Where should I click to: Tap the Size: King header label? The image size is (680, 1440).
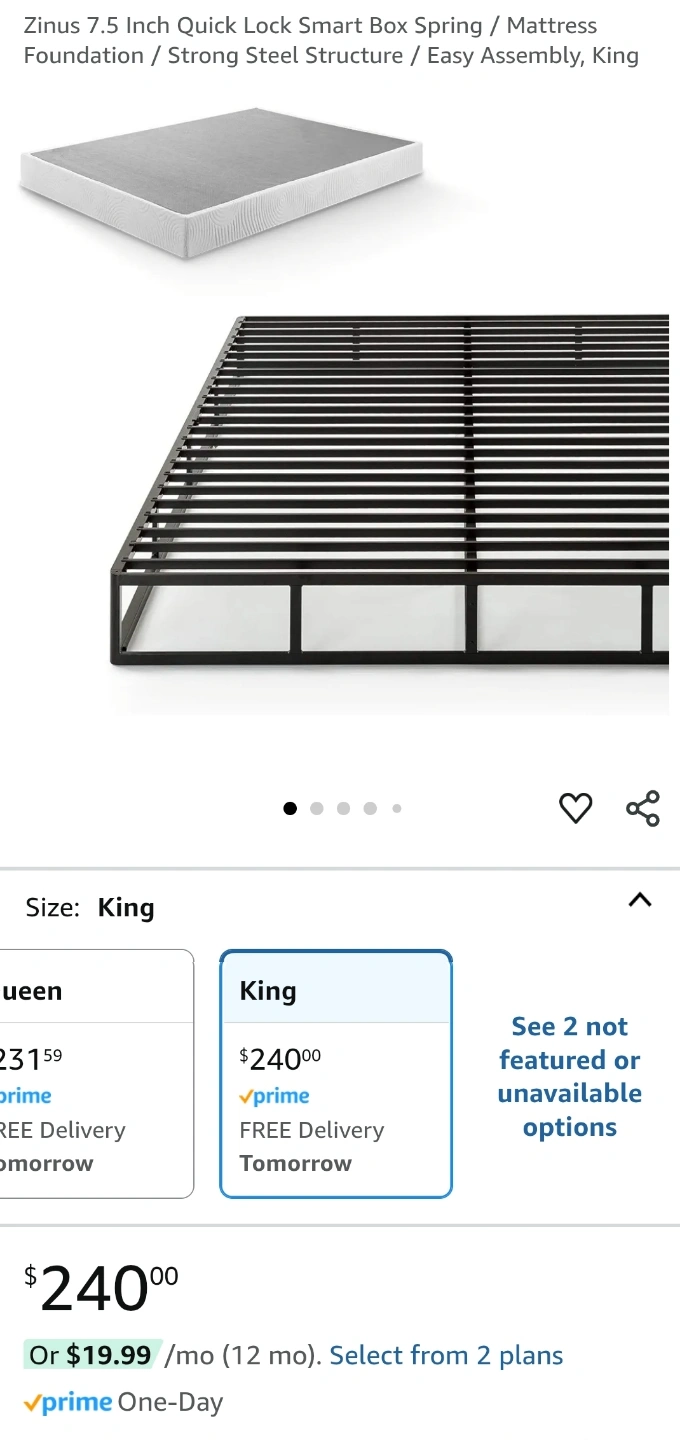coord(90,908)
